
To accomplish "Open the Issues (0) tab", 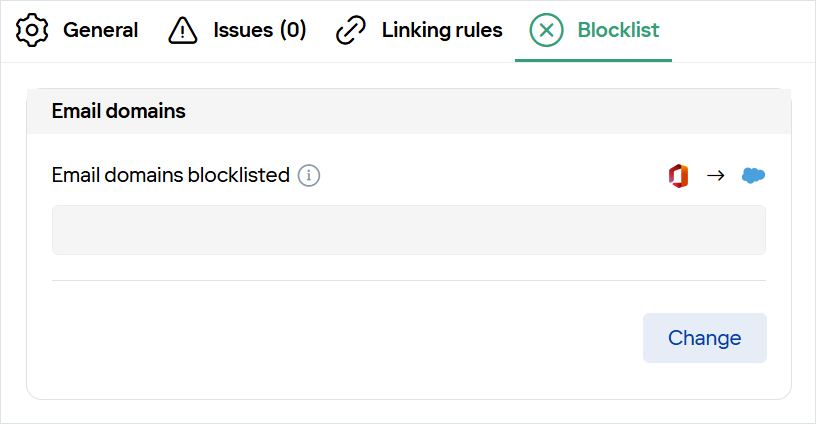I will (x=260, y=30).
